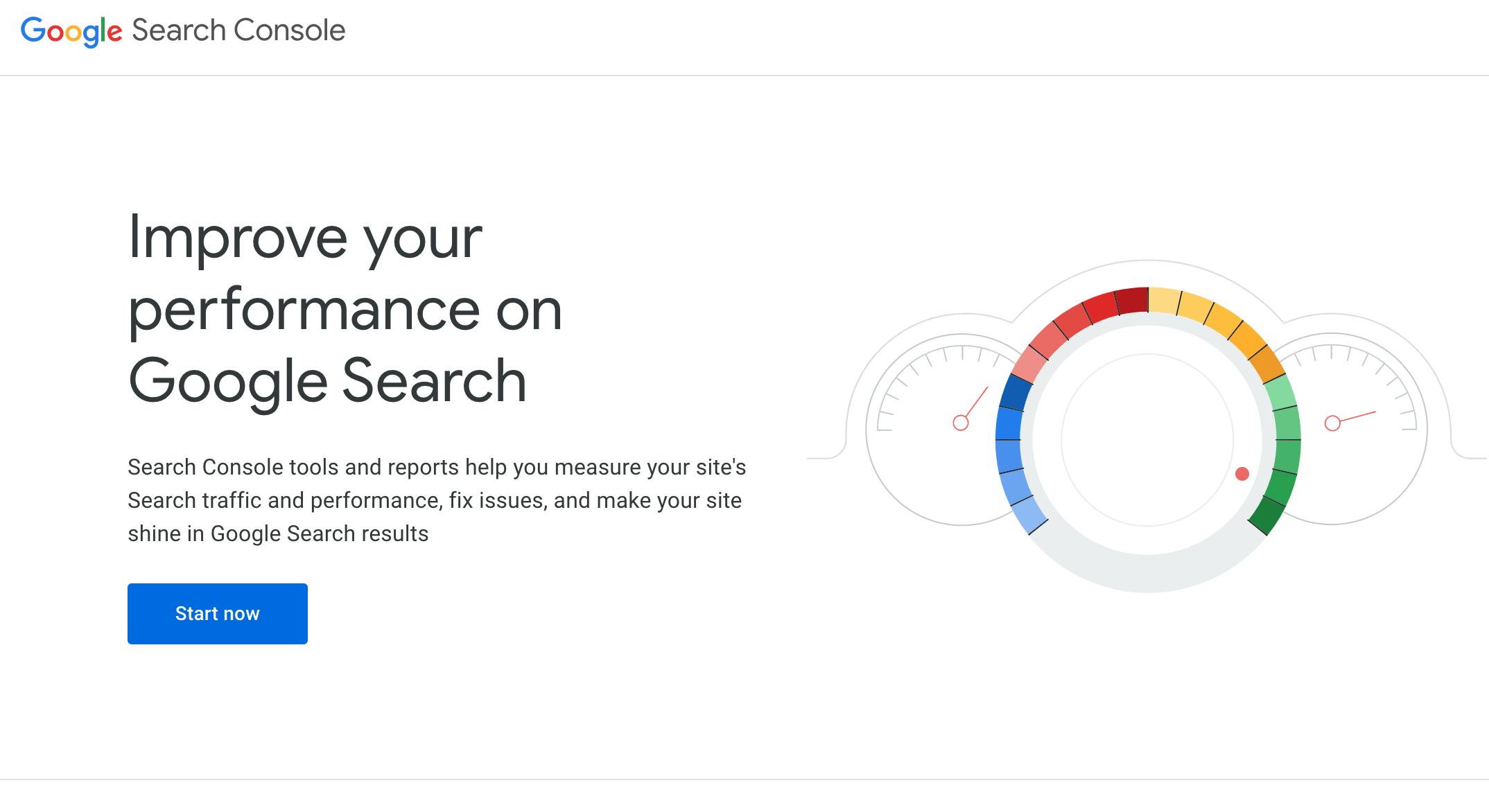Screen dimensions: 1489x812
Task: Click the orange gauge segment
Action: coord(1267,363)
